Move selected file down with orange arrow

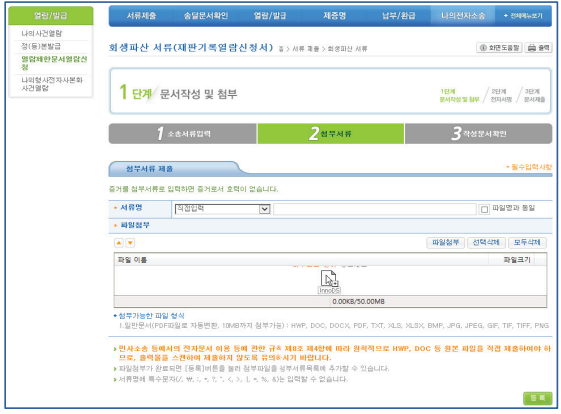[130, 243]
